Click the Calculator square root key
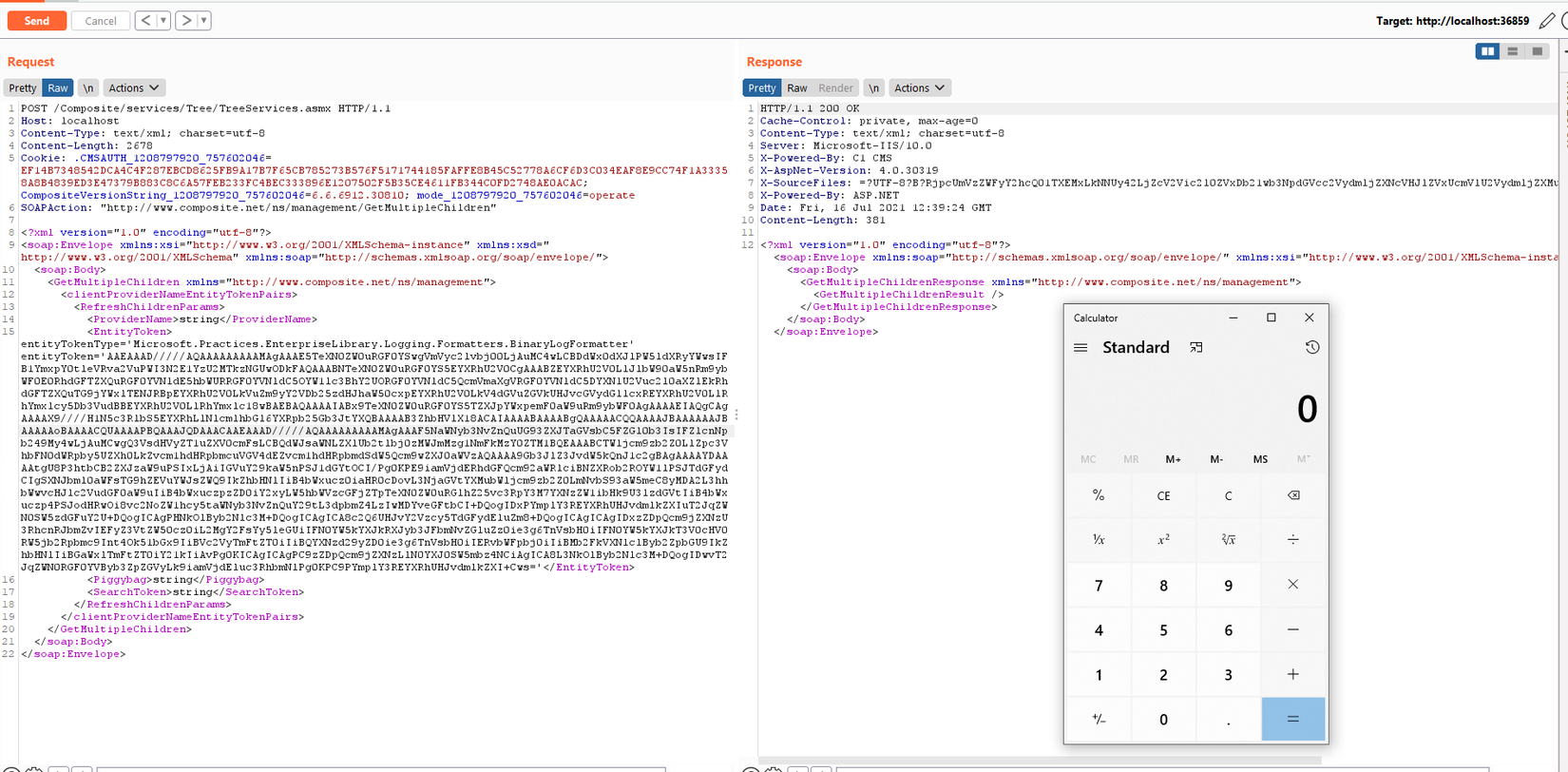This screenshot has width=1568, height=772. (x=1228, y=539)
